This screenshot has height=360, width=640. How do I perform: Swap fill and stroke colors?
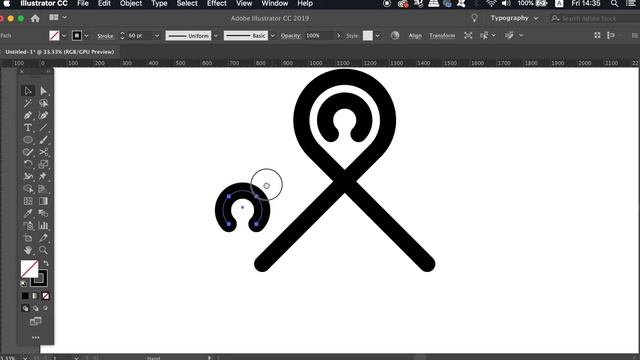[x=46, y=263]
